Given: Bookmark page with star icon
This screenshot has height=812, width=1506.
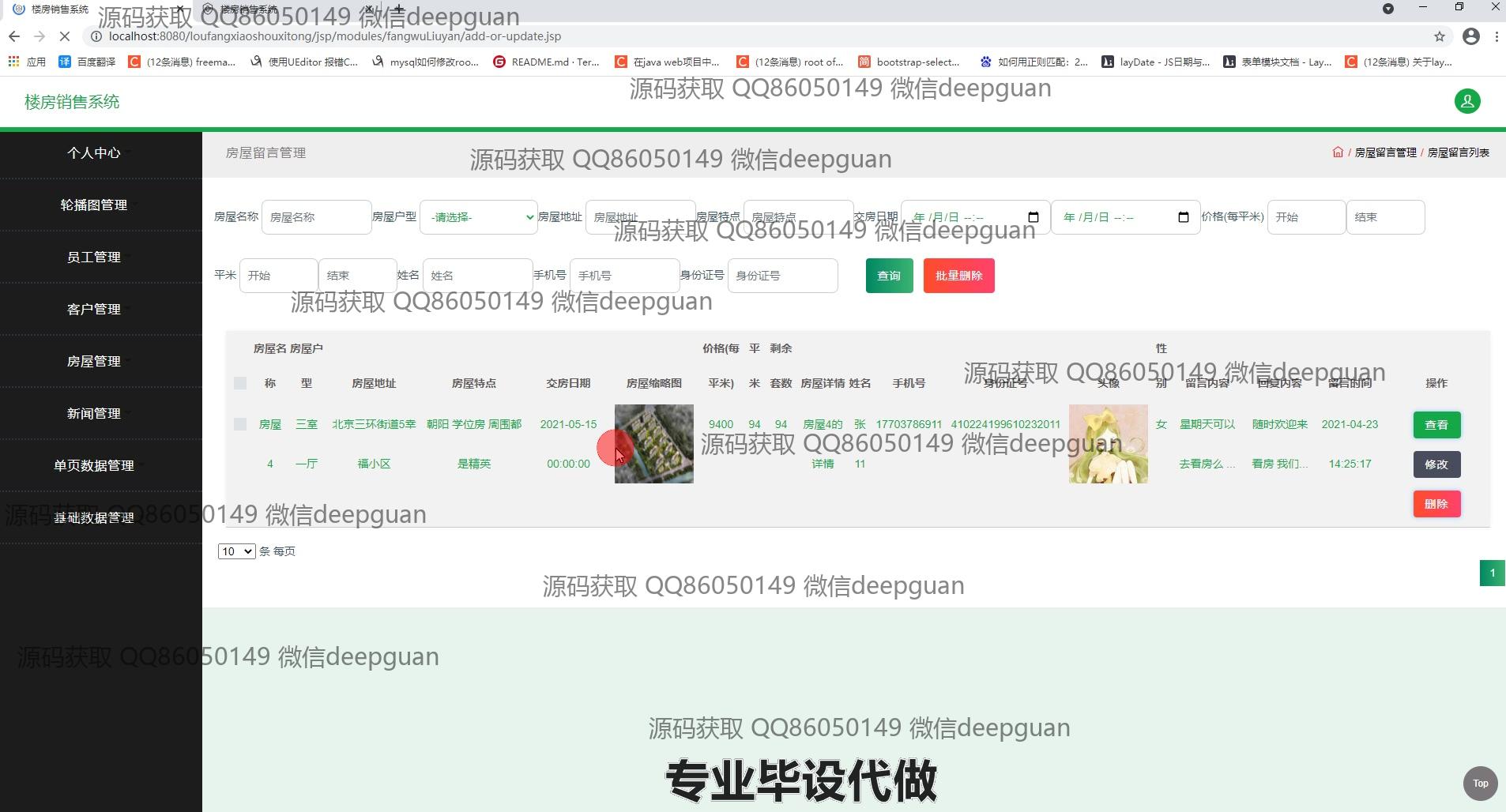Looking at the screenshot, I should point(1439,36).
